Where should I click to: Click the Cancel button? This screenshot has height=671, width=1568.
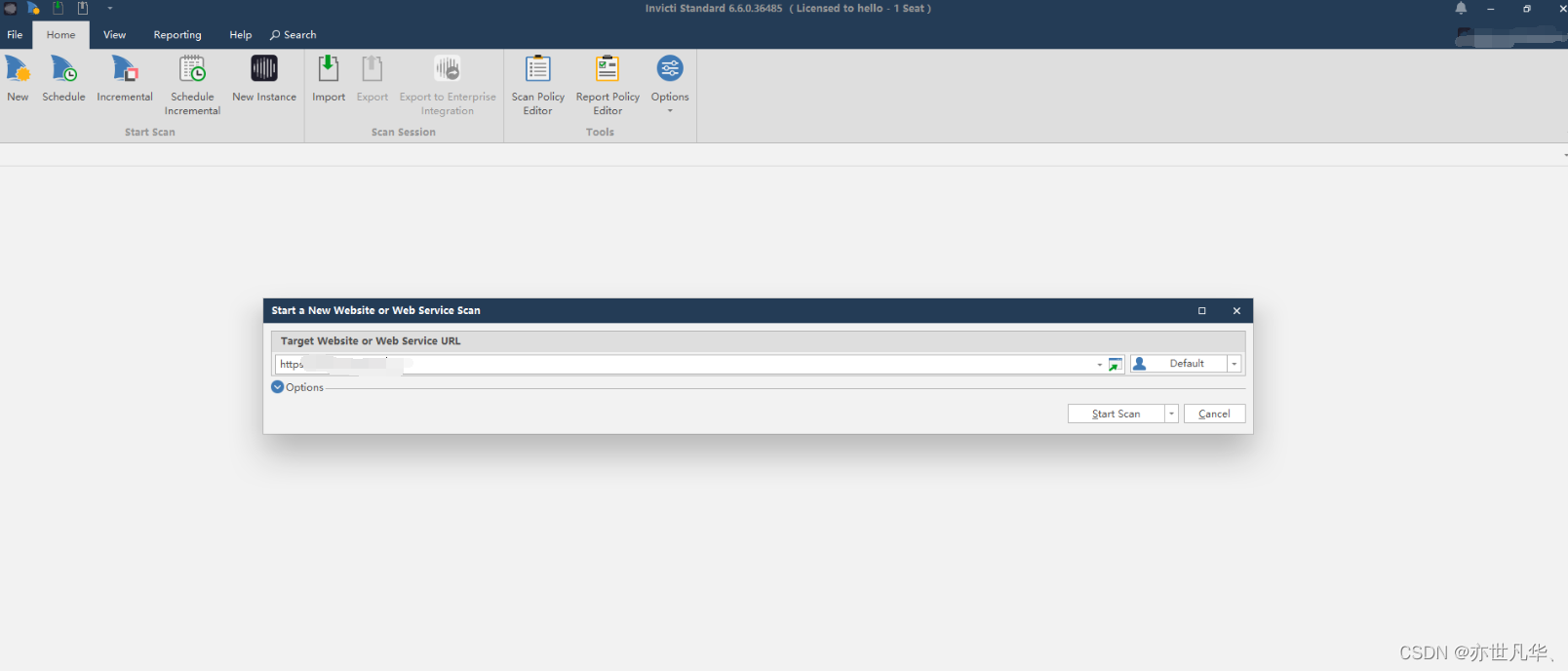[x=1214, y=414]
